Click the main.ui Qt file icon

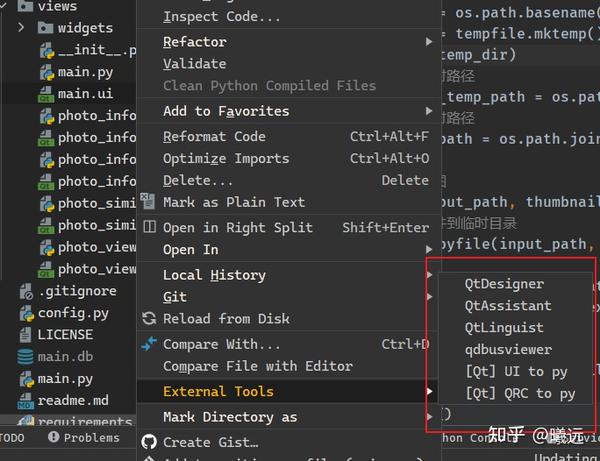point(46,94)
